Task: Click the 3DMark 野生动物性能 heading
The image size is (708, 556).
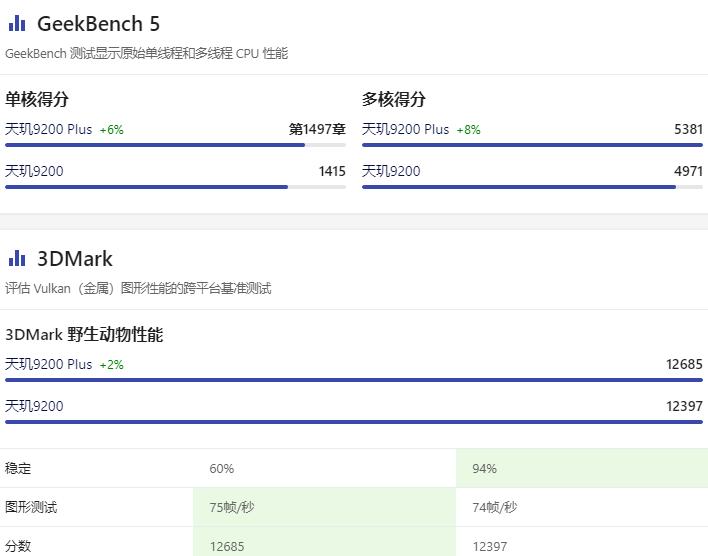Action: 84,335
